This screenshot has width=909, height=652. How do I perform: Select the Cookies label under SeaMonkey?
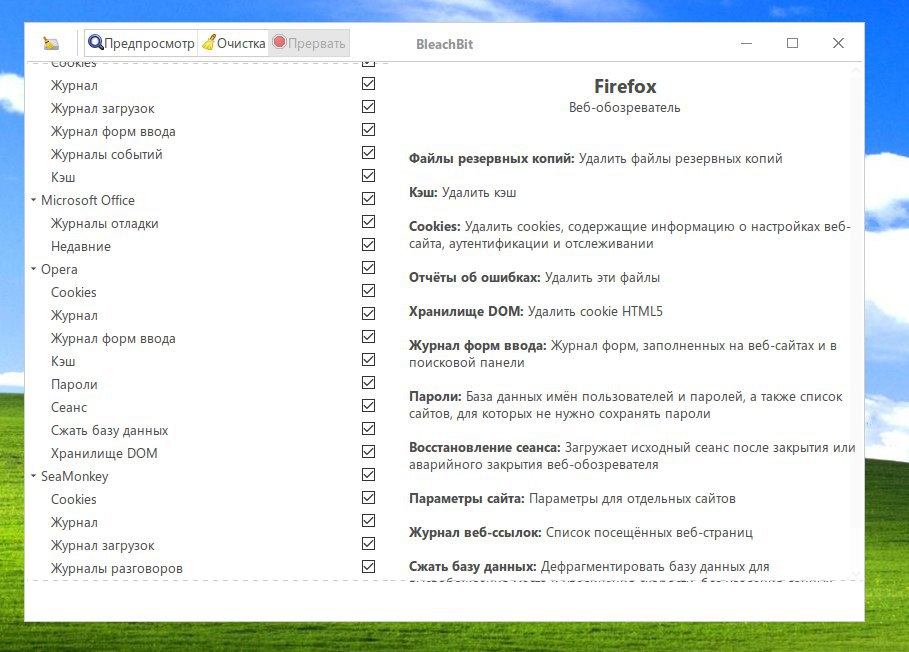point(74,499)
